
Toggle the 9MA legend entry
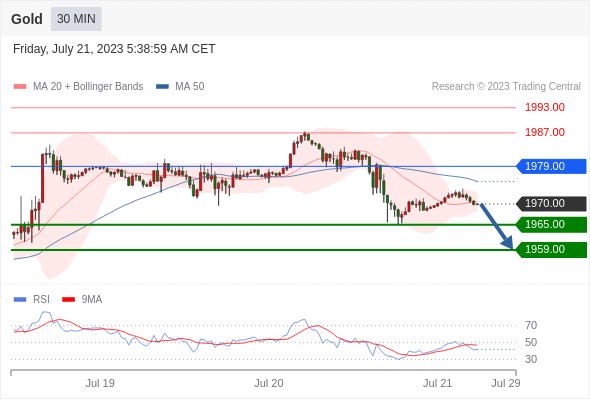click(x=82, y=300)
